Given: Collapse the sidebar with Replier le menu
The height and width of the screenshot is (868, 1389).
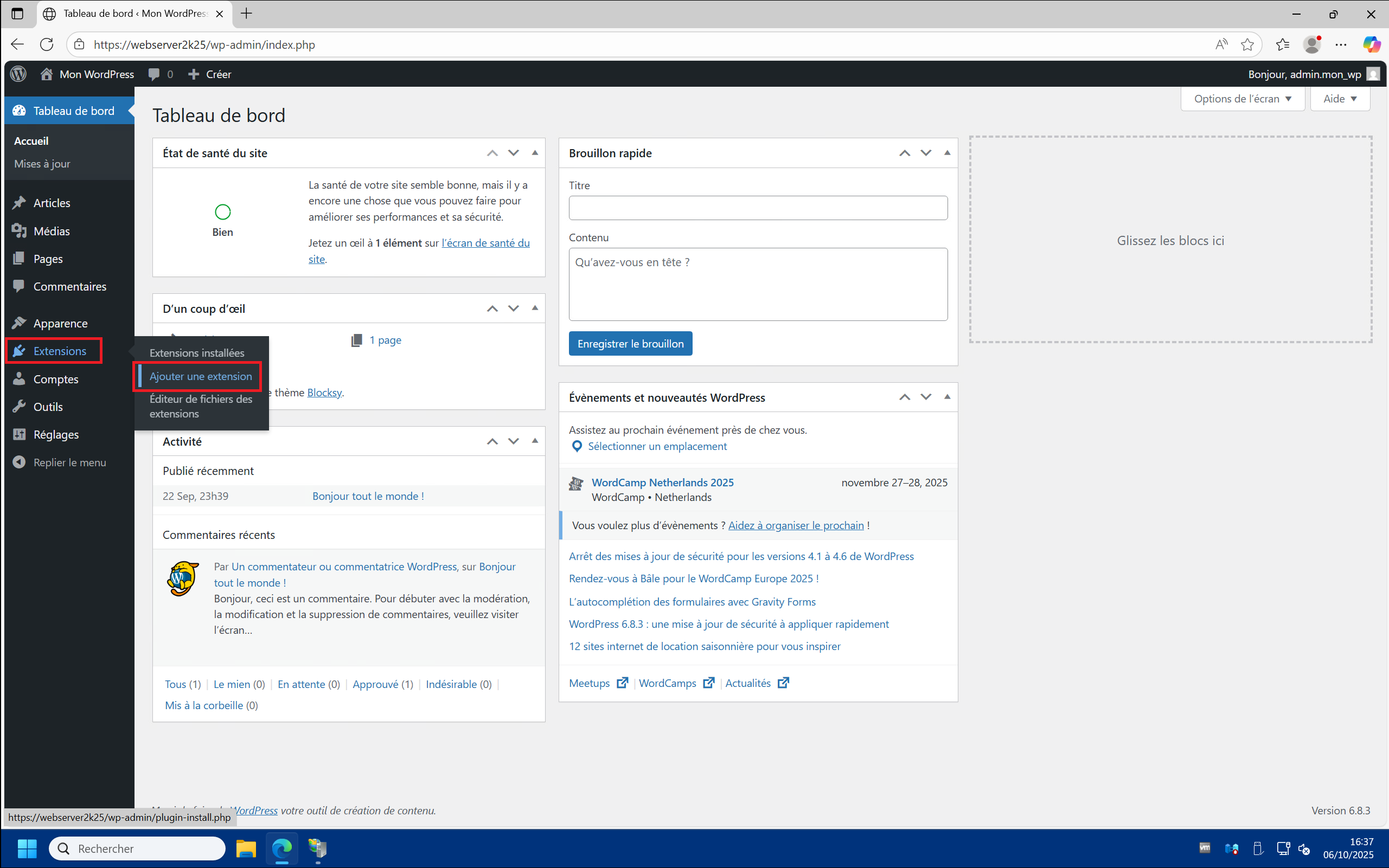Looking at the screenshot, I should pyautogui.click(x=69, y=462).
